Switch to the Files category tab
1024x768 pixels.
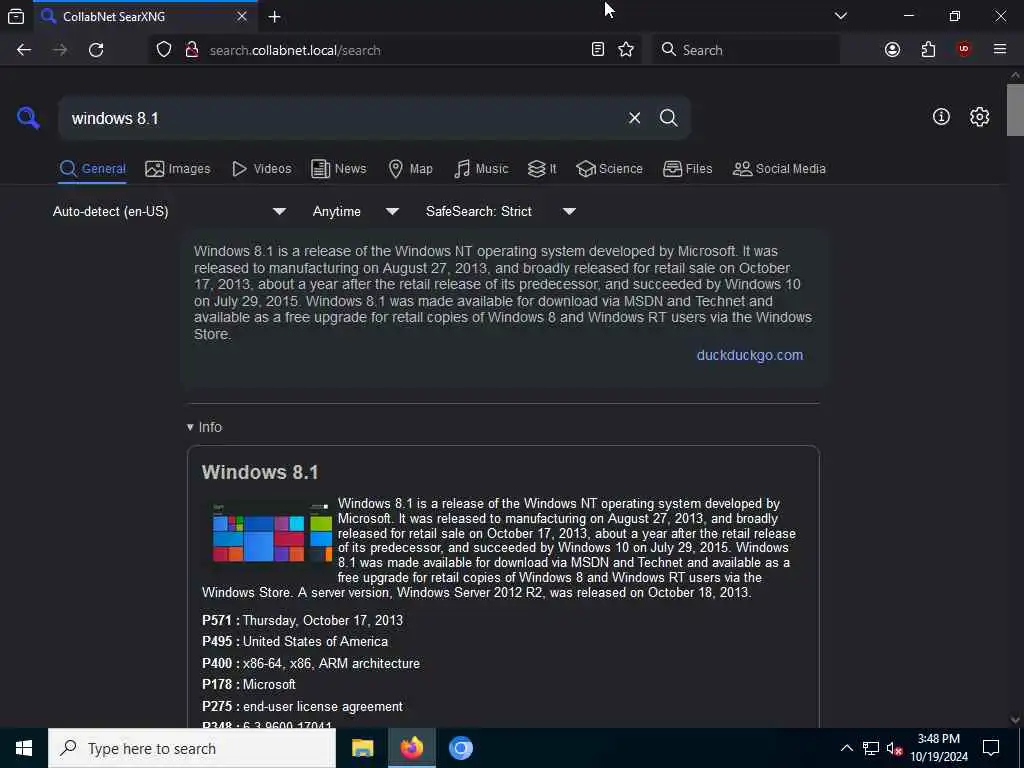[x=687, y=168]
